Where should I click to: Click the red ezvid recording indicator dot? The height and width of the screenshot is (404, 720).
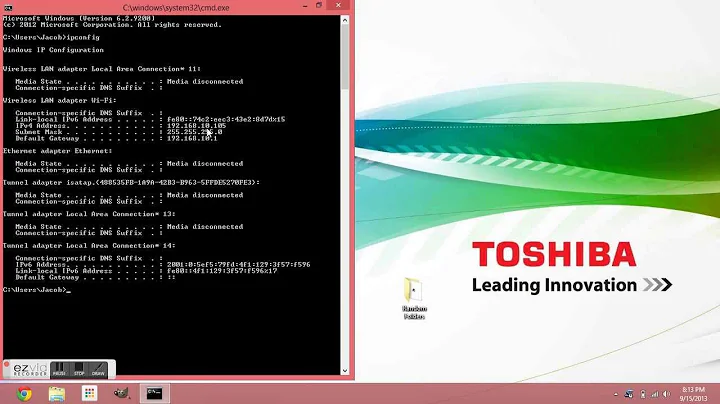6,365
